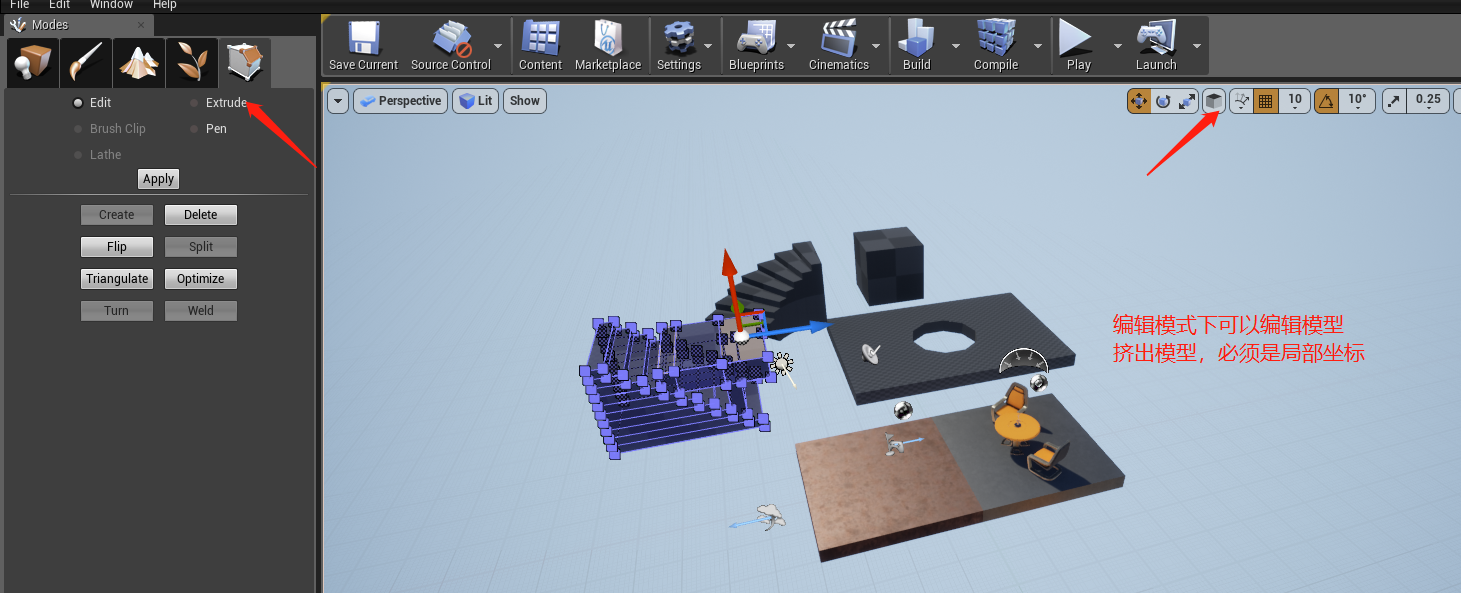The image size is (1461, 593).
Task: Click the Optimize button
Action: click(x=201, y=279)
